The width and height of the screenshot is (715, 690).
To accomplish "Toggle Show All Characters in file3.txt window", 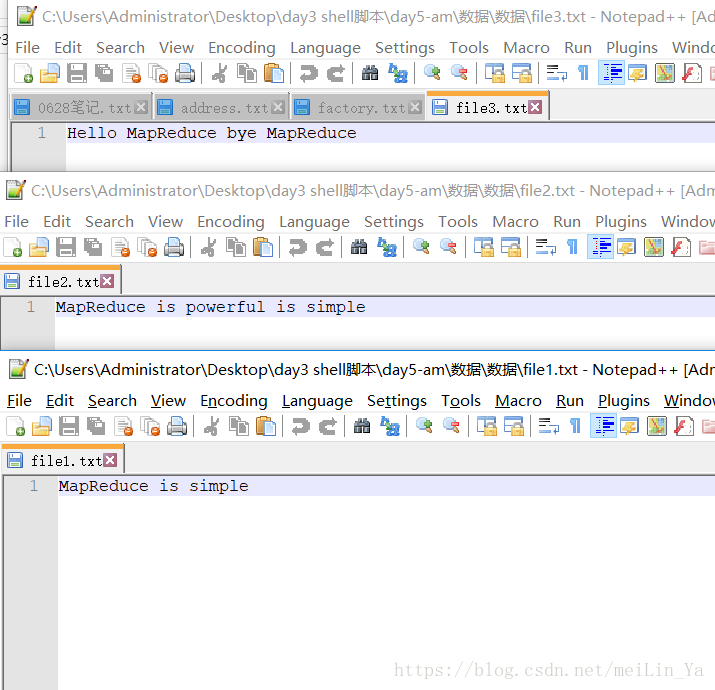I will [583, 73].
